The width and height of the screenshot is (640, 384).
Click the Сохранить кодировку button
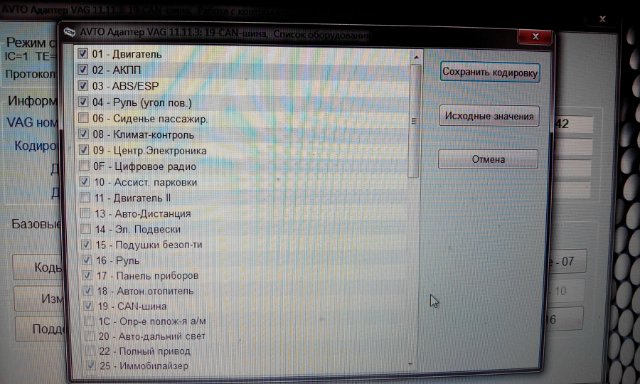click(x=490, y=73)
